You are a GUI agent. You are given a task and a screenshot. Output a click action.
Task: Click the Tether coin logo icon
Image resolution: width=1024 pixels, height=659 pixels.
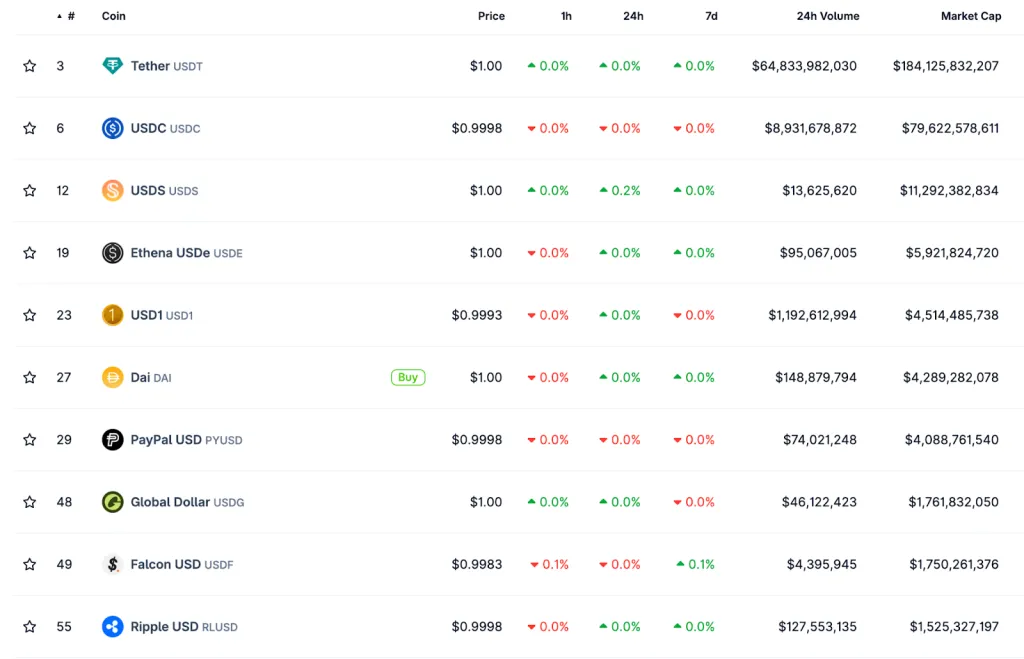112,66
